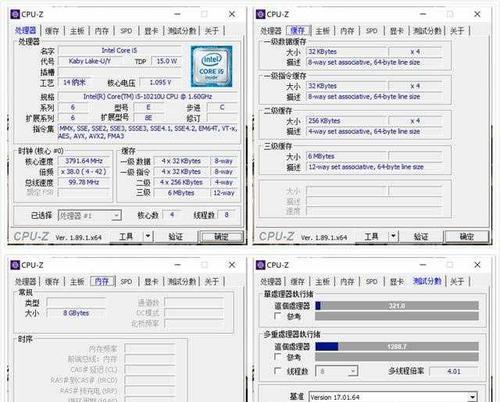Screen dimensions: 500x402
Task: Click 确定 button in the 处理器 window
Action: [x=221, y=237]
